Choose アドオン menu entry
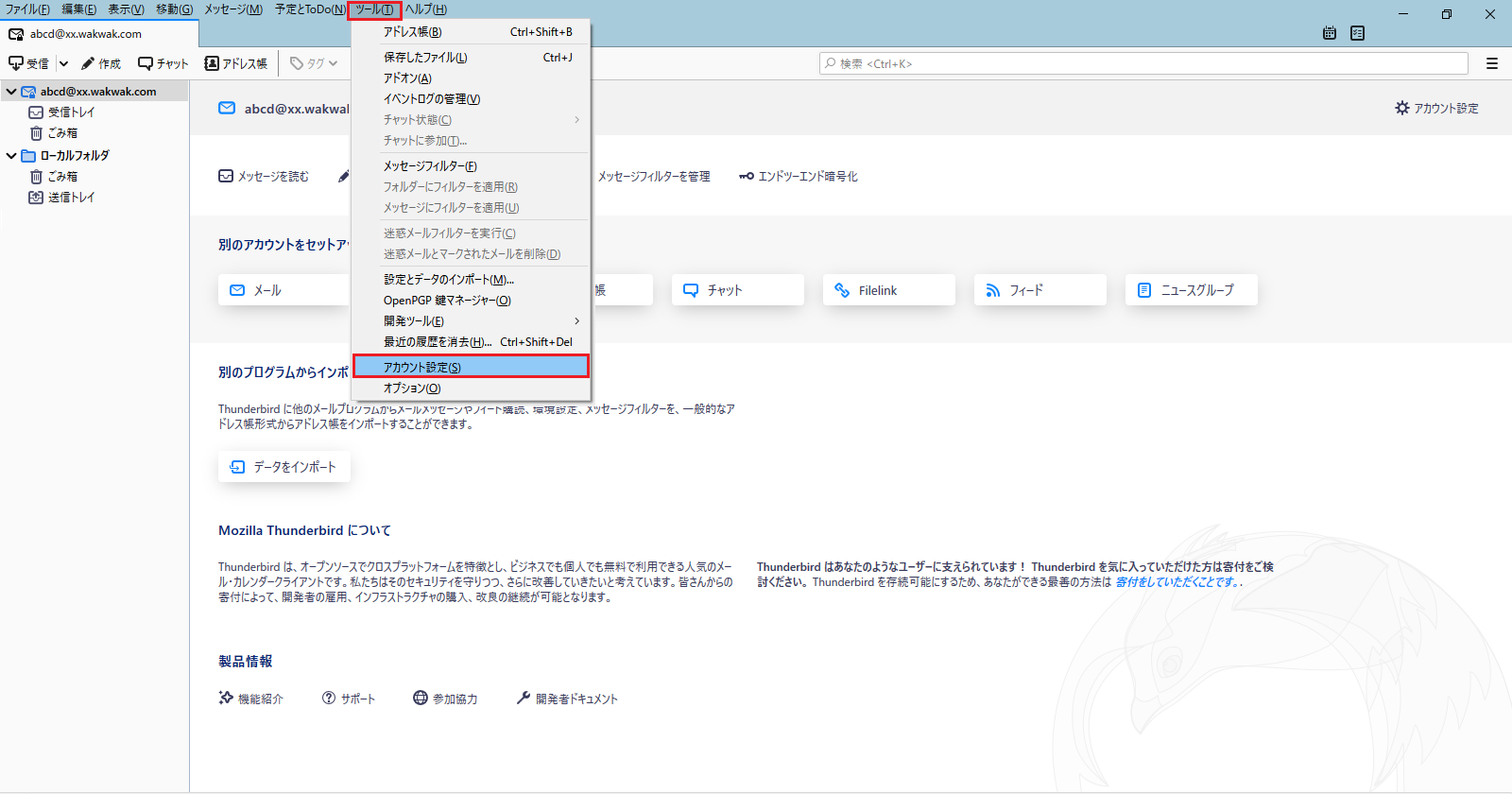 pyautogui.click(x=471, y=78)
